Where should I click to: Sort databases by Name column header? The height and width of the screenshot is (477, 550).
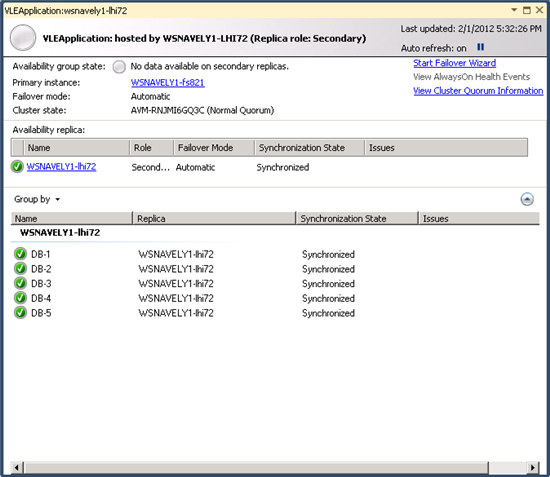tap(72, 219)
